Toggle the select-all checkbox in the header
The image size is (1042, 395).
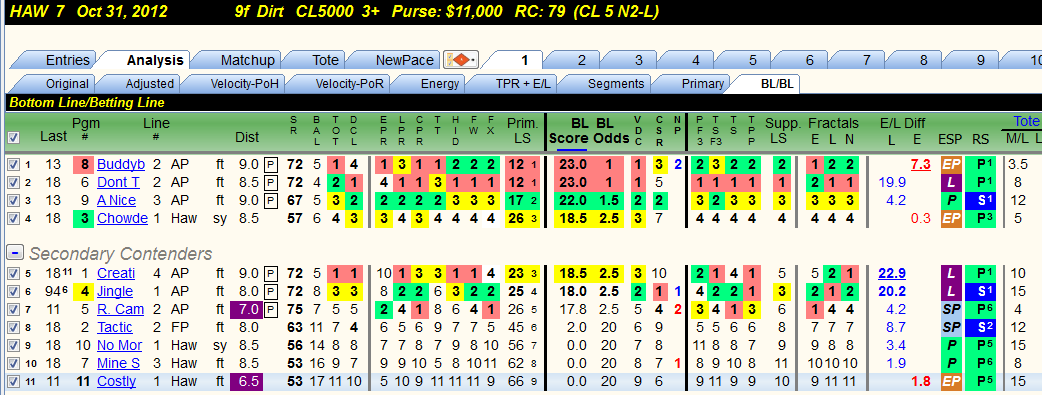click(x=15, y=138)
